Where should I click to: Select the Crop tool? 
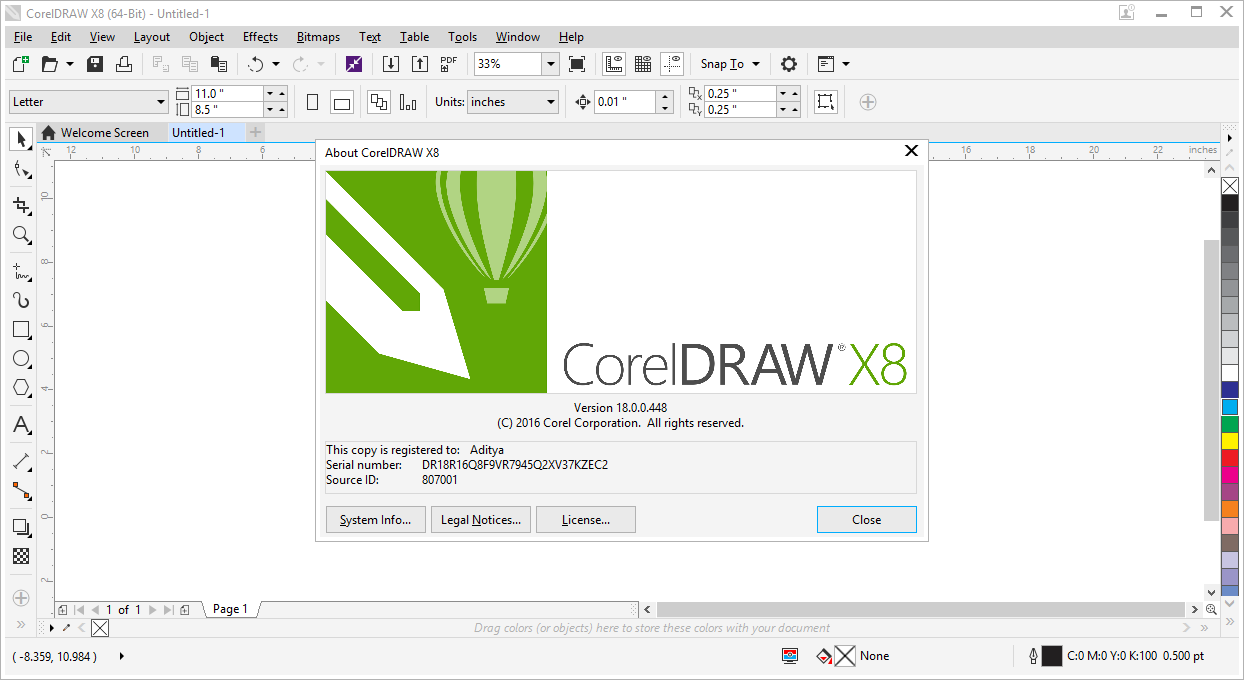point(21,206)
